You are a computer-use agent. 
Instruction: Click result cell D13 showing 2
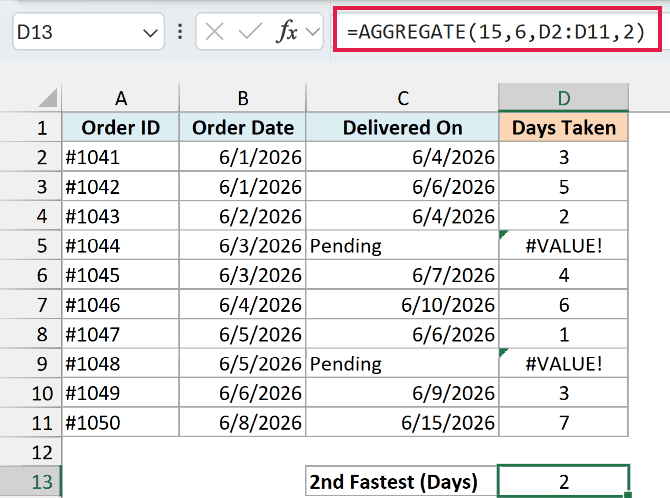coord(564,481)
